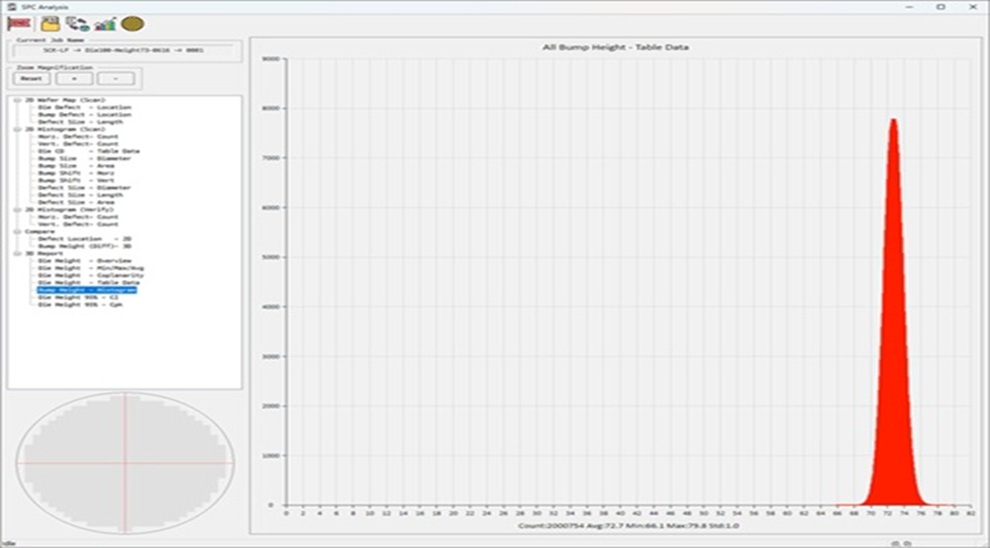Screen dimensions: 990x548
Task: Select Defect Location - 2D under Compare
Action: (85, 239)
